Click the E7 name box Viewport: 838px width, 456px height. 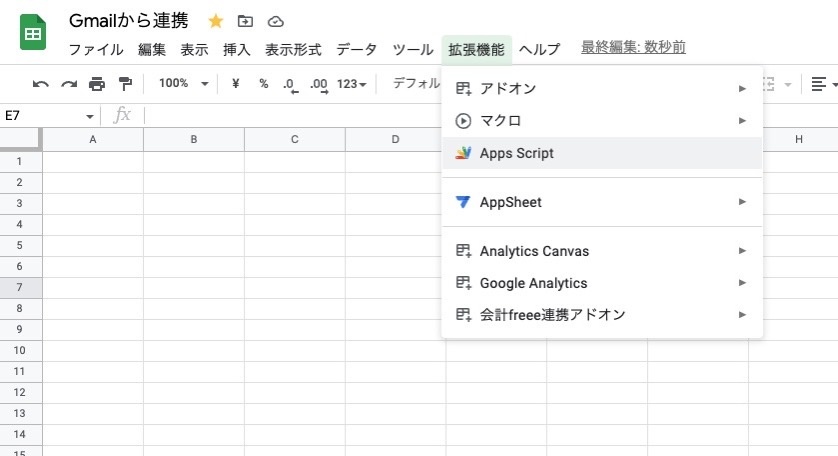pyautogui.click(x=43, y=115)
